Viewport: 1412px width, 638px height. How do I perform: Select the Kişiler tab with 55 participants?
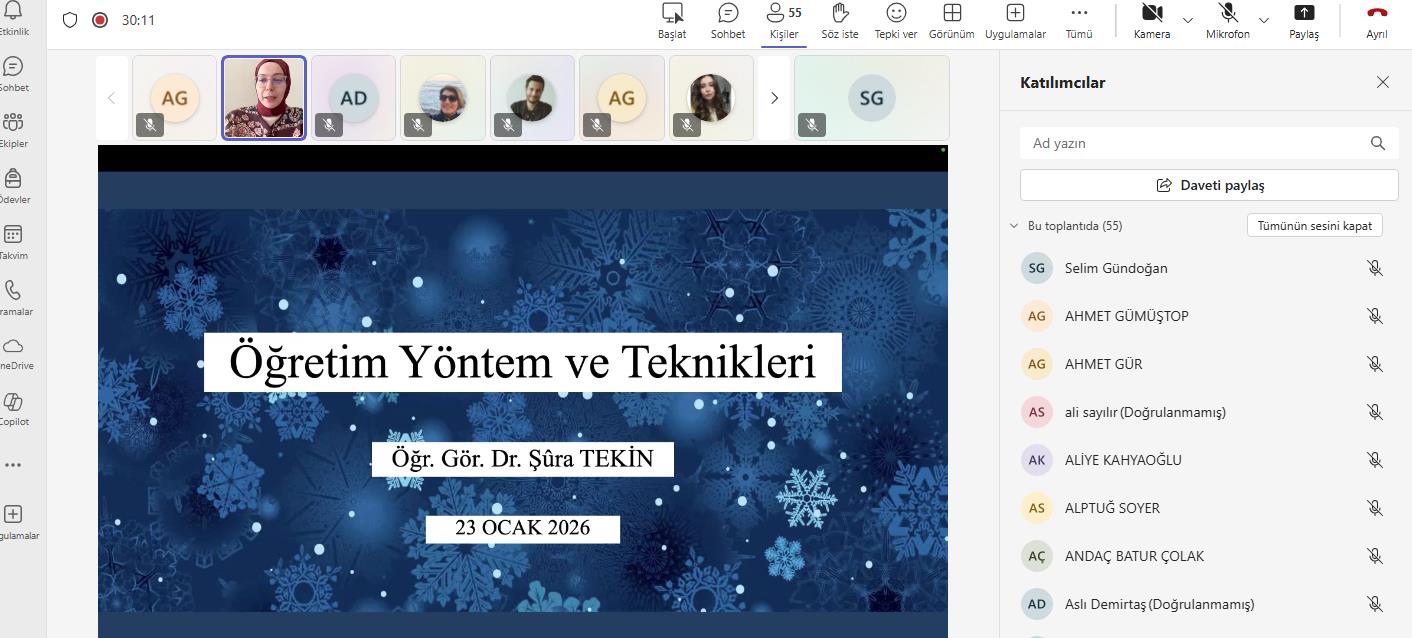point(783,14)
